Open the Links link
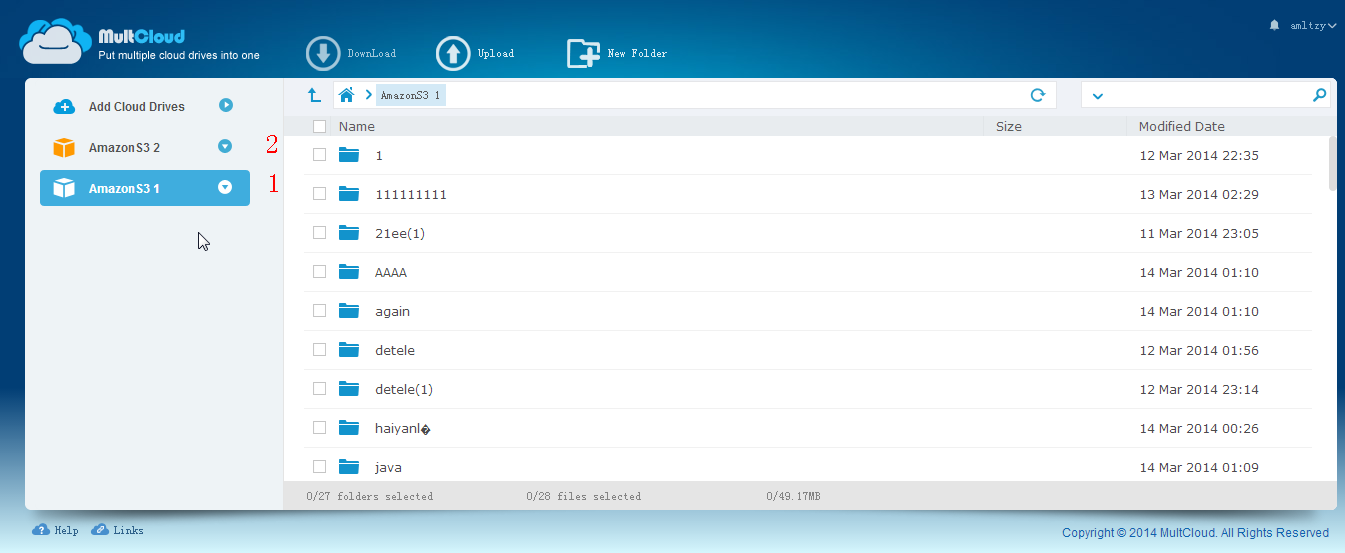 click(129, 531)
